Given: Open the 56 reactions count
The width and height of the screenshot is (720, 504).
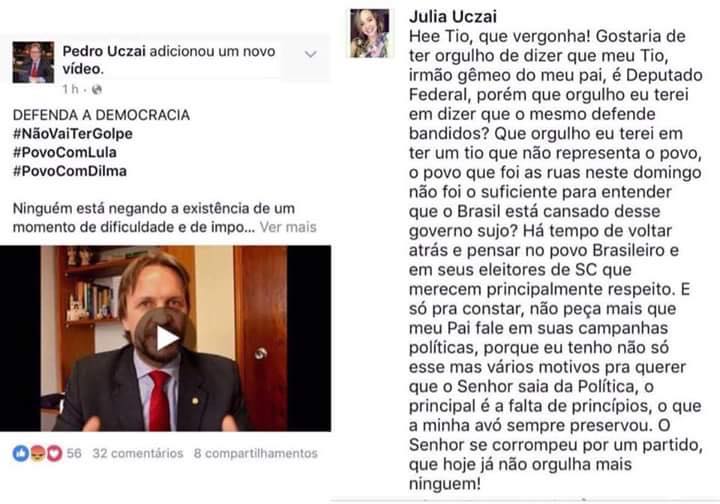Looking at the screenshot, I should [x=74, y=453].
